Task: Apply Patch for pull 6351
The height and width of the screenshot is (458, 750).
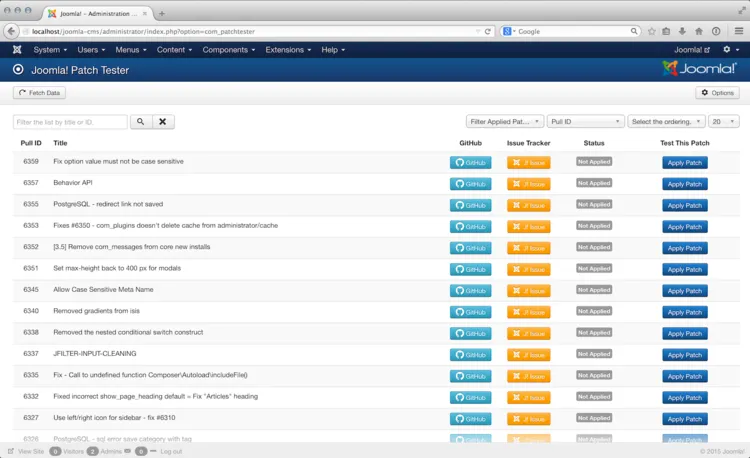Action: point(684,270)
